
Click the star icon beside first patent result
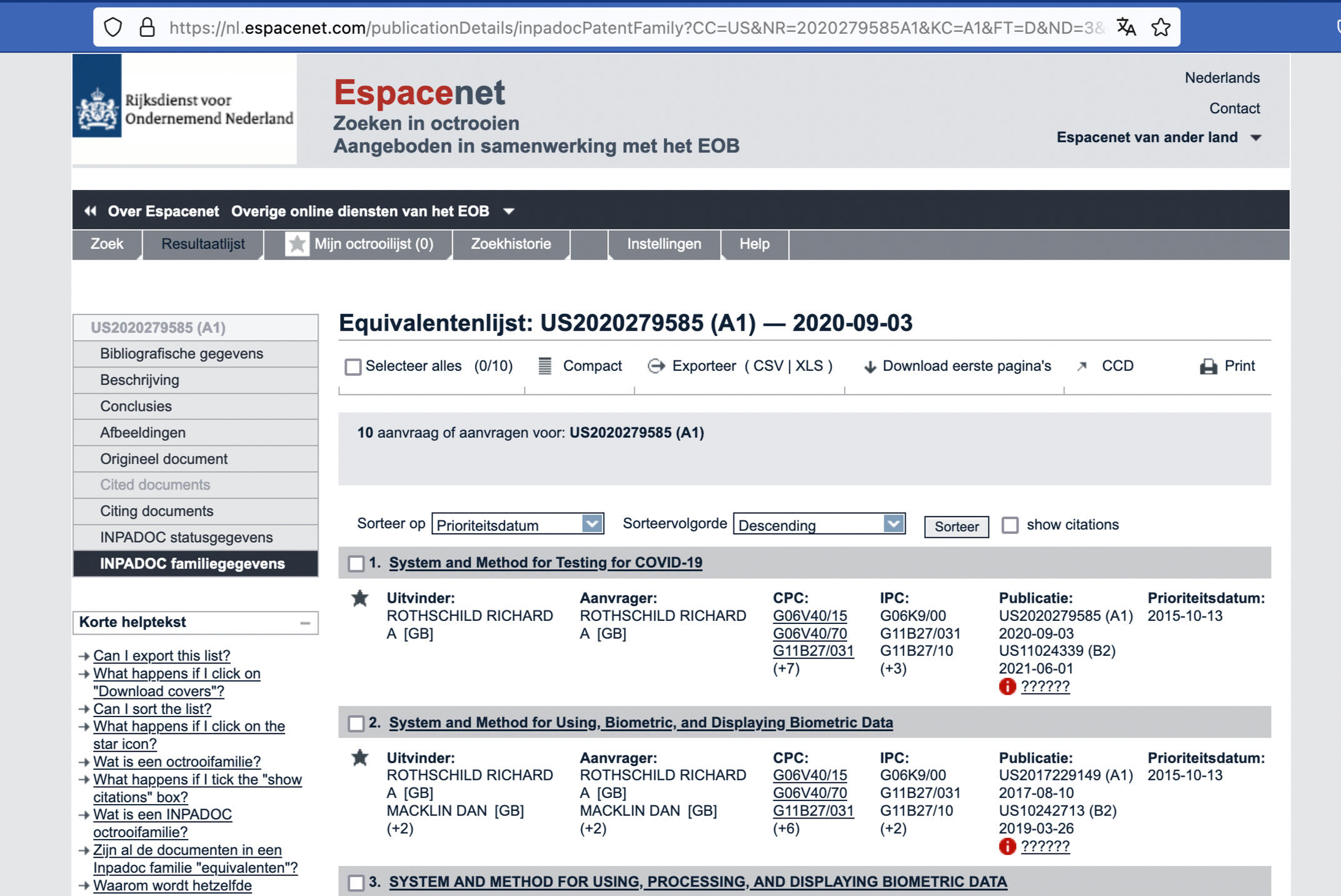(359, 598)
